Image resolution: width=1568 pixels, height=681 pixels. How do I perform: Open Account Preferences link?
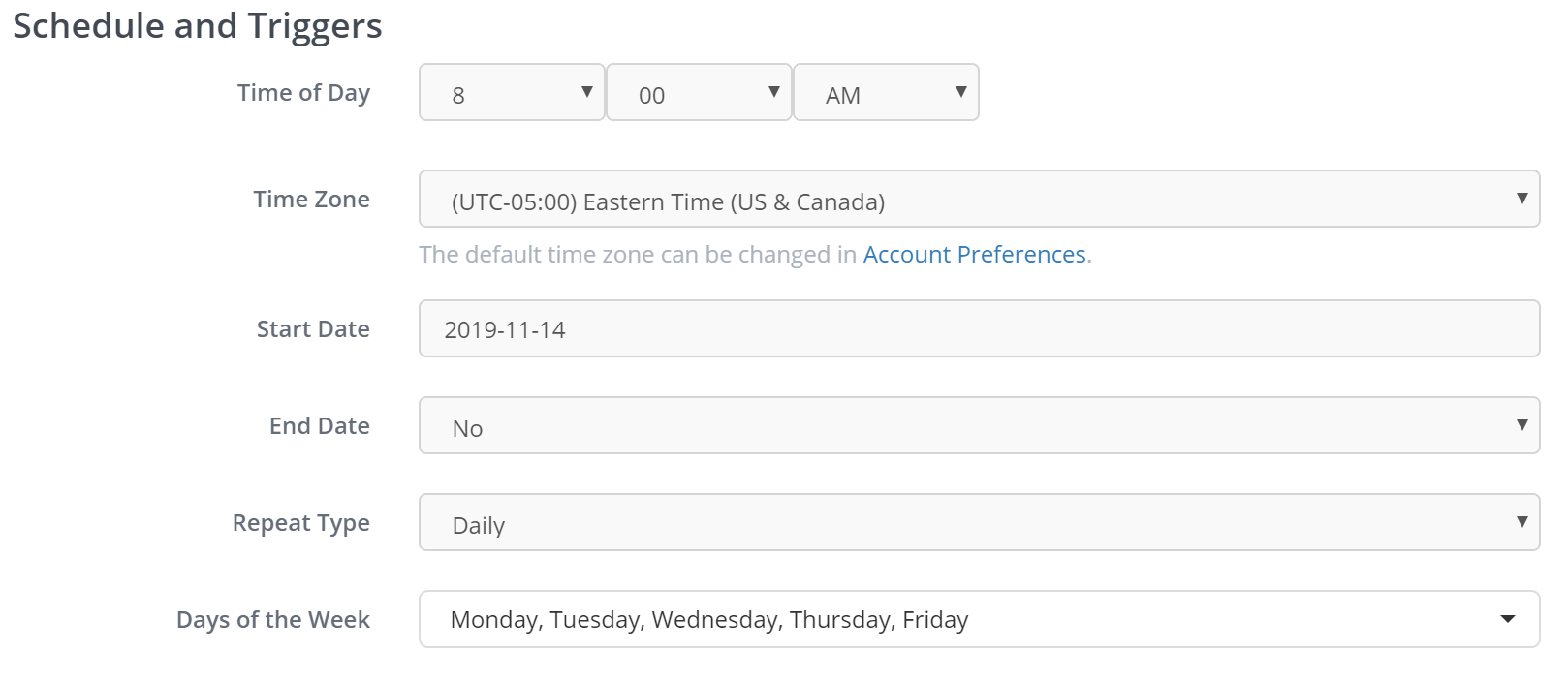tap(974, 254)
